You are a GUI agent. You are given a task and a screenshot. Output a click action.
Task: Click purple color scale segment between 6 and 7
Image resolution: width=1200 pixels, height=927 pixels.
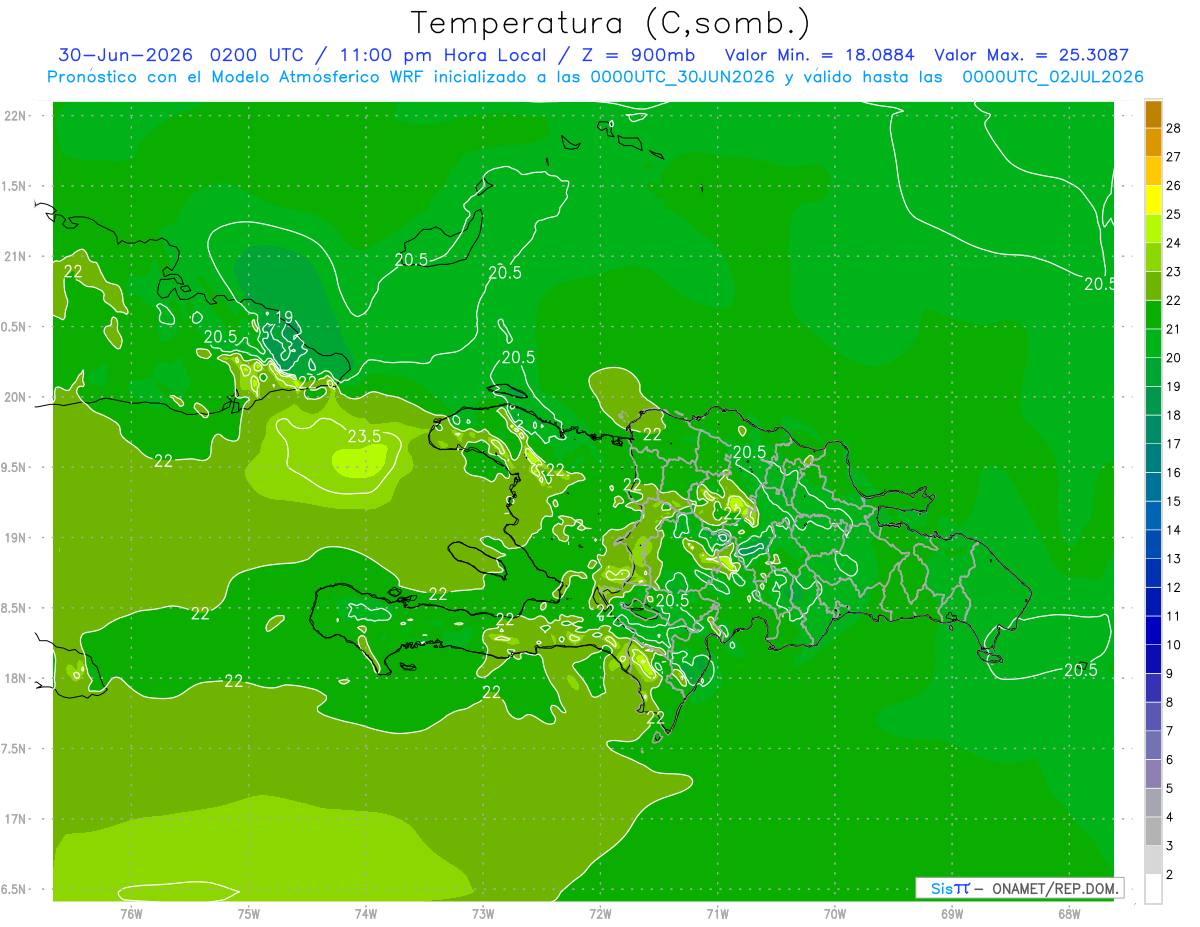coord(1153,746)
